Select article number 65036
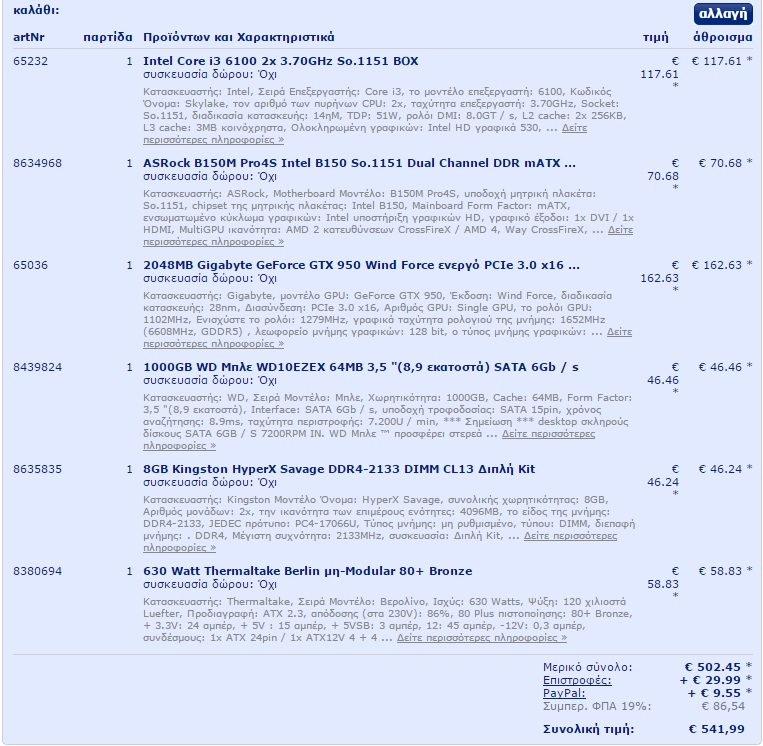The width and height of the screenshot is (763, 746). coord(31,265)
